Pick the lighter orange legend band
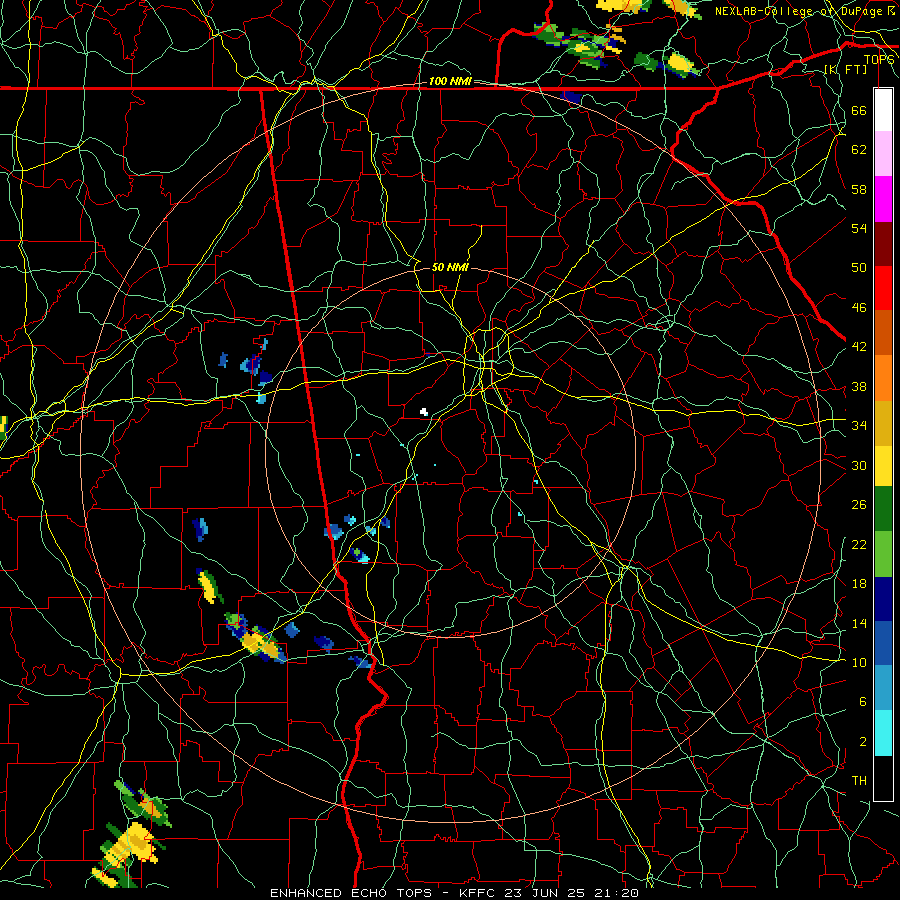This screenshot has width=900, height=900. coord(883,378)
